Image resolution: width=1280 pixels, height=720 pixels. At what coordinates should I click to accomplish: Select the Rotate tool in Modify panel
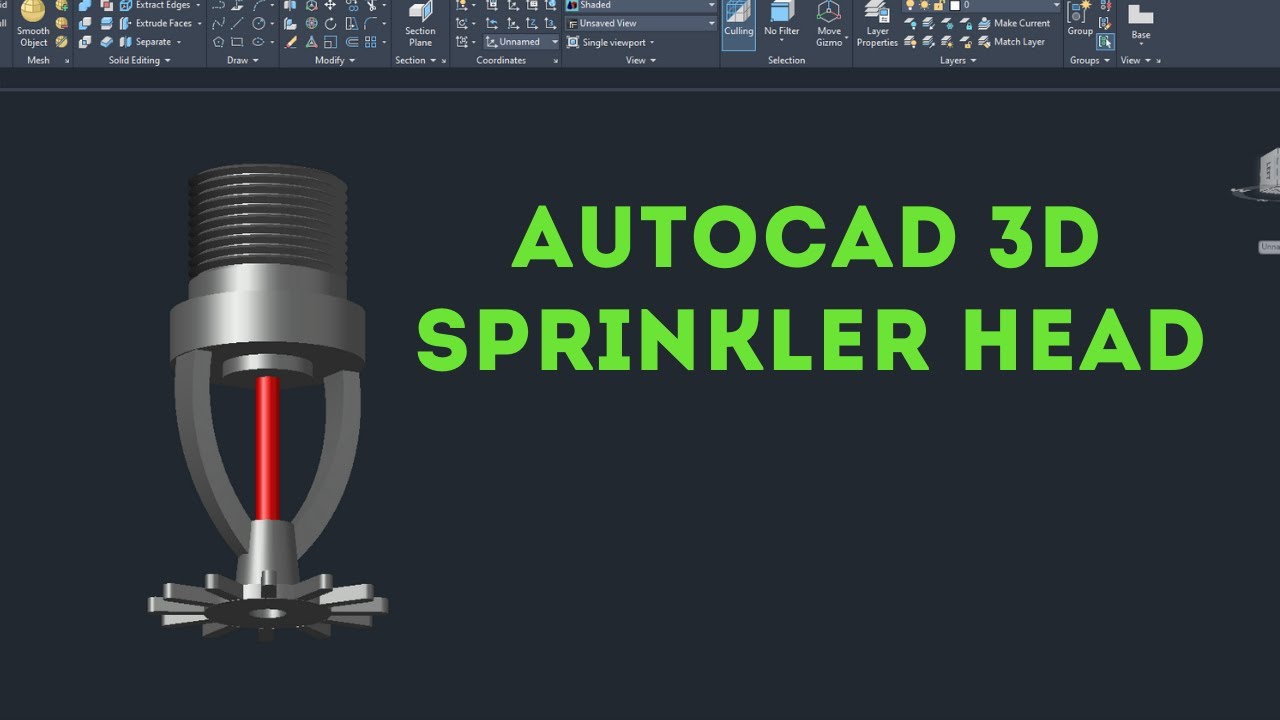click(330, 23)
